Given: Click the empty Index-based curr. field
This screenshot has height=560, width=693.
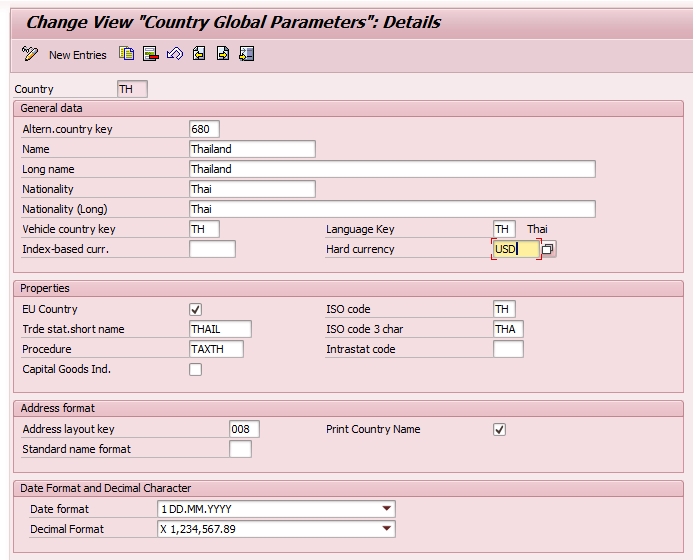Looking at the screenshot, I should coord(212,249).
